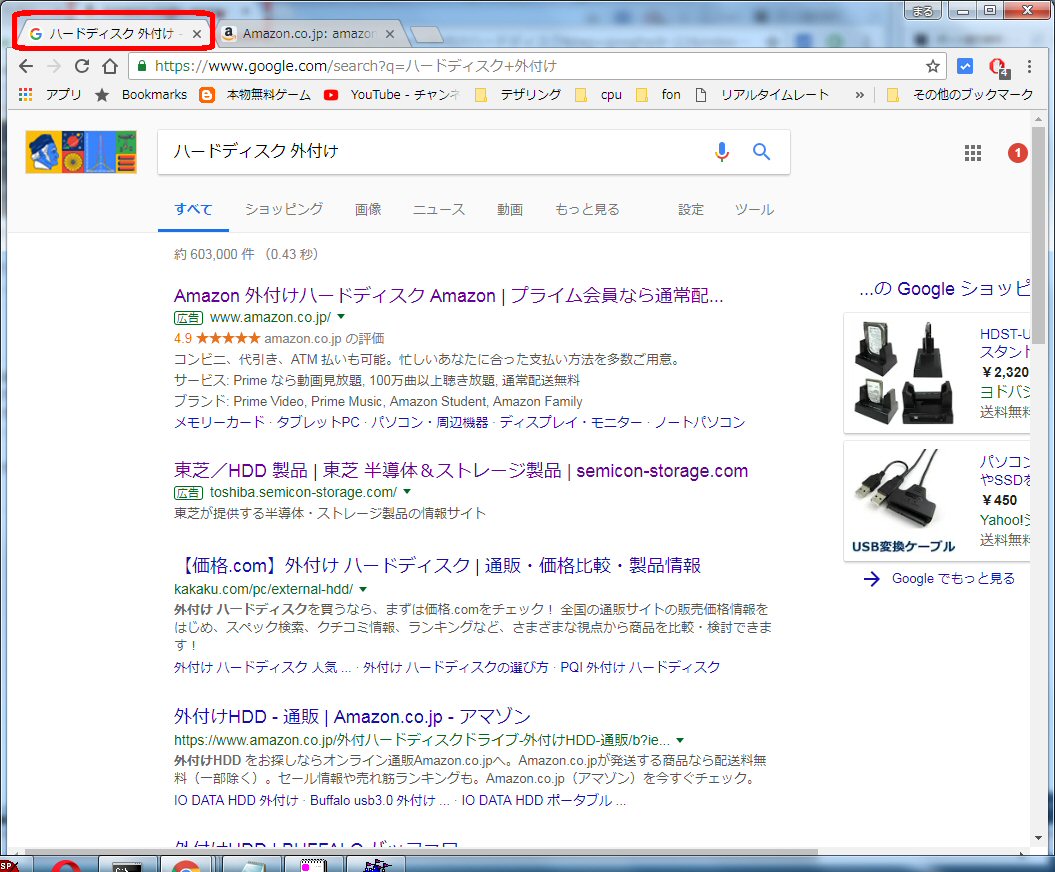Select the すべて search tab
Viewport: 1055px width, 872px height.
(x=193, y=209)
